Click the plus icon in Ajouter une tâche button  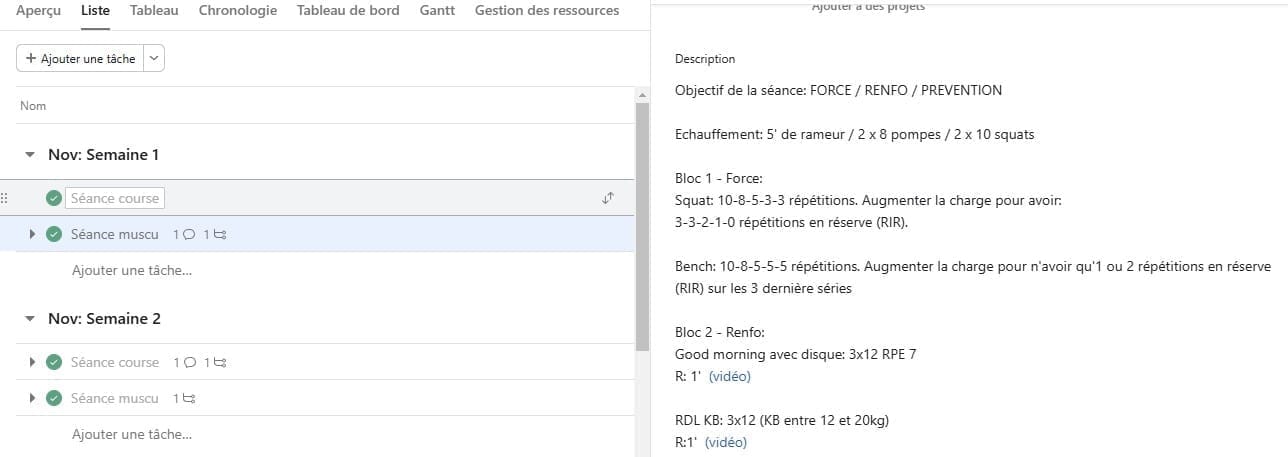click(x=31, y=59)
